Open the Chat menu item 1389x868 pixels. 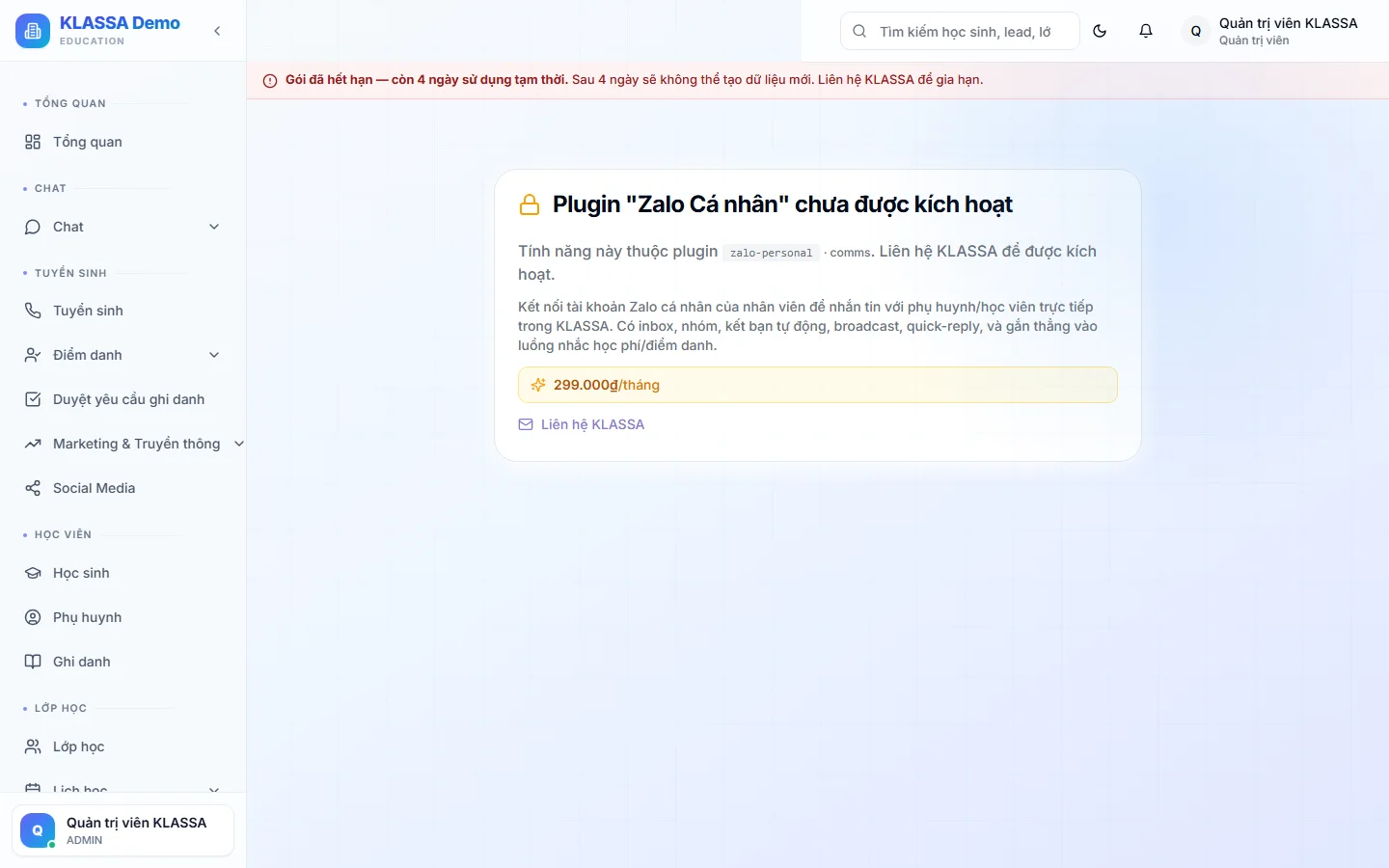[x=123, y=227]
